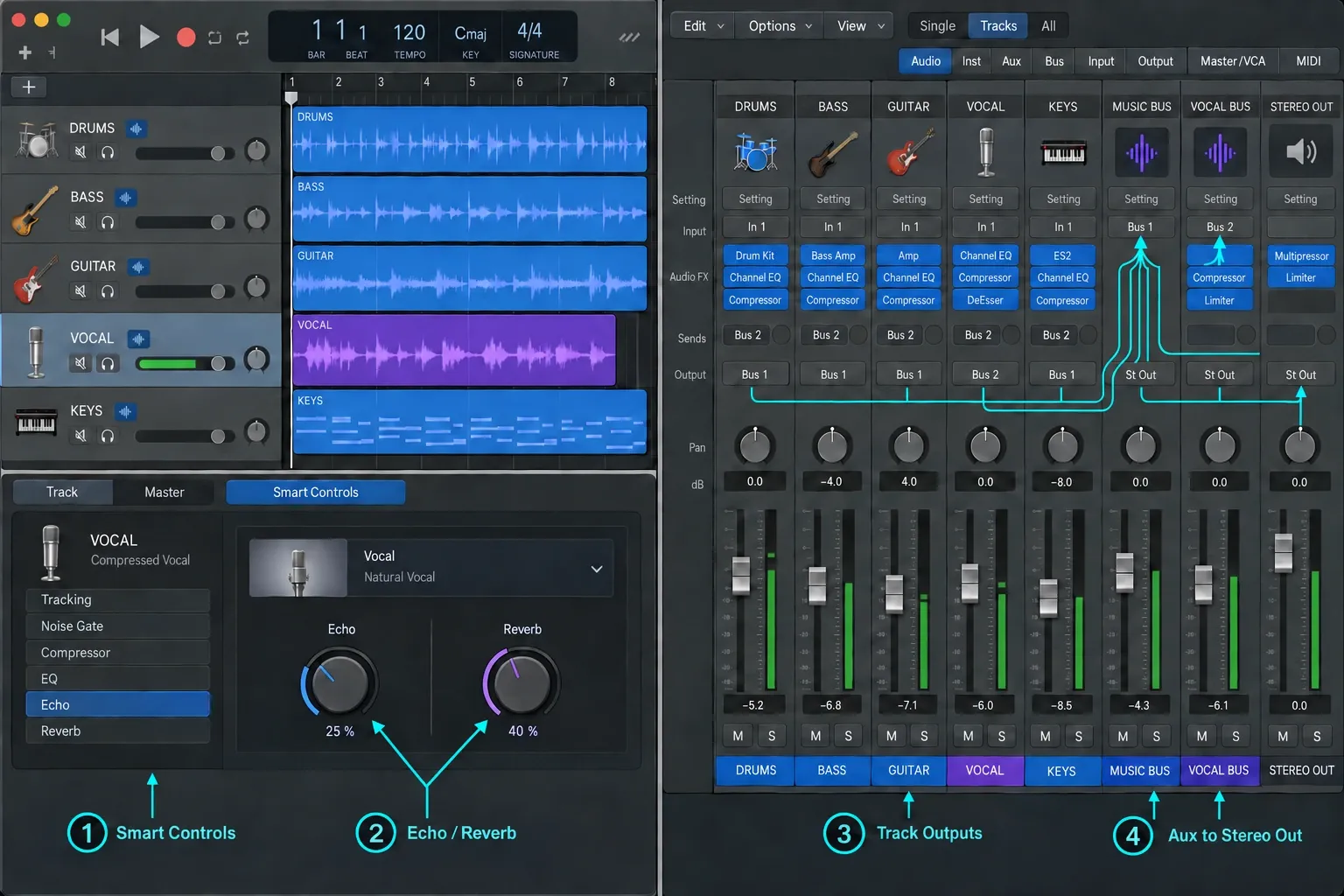Switch to the Master tab
Image resolution: width=1344 pixels, height=896 pixels.
(164, 493)
